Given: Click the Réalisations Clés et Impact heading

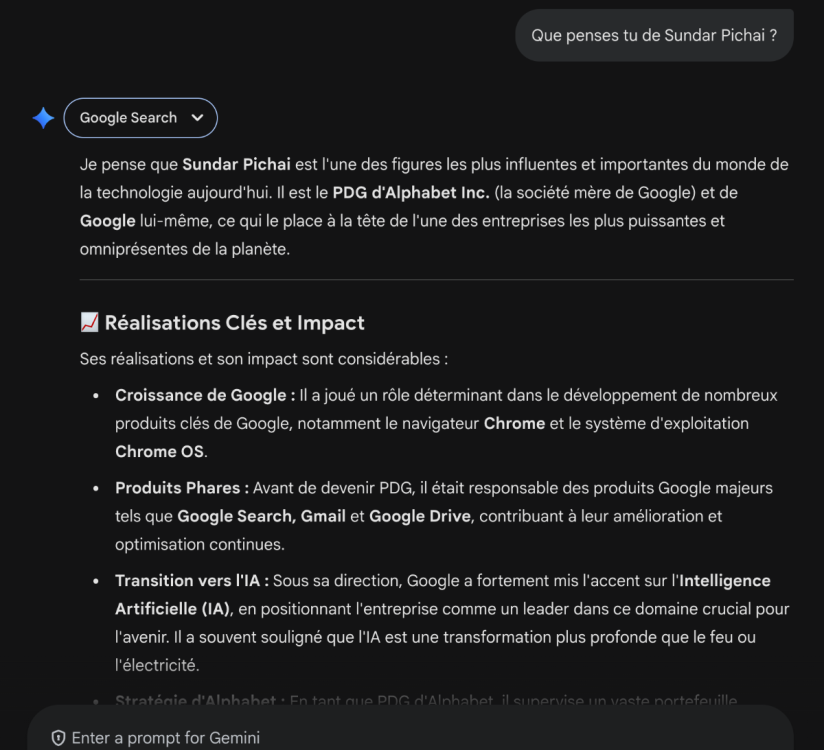Looking at the screenshot, I should pyautogui.click(x=234, y=323).
